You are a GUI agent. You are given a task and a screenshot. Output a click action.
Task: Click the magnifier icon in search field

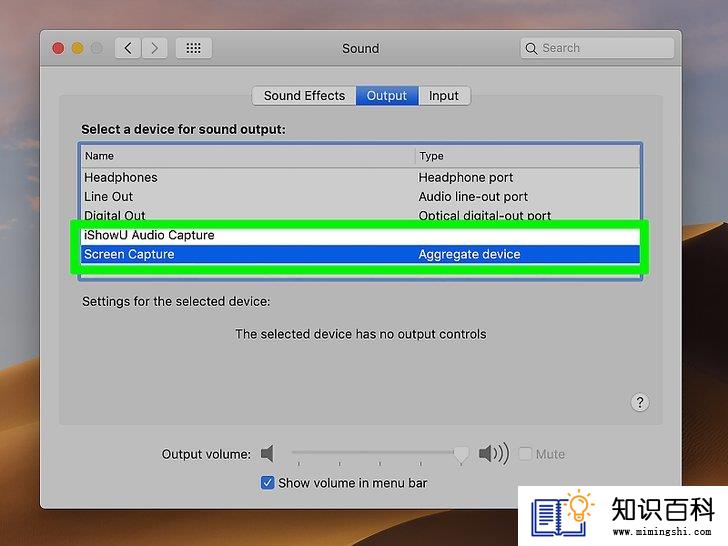tap(531, 48)
